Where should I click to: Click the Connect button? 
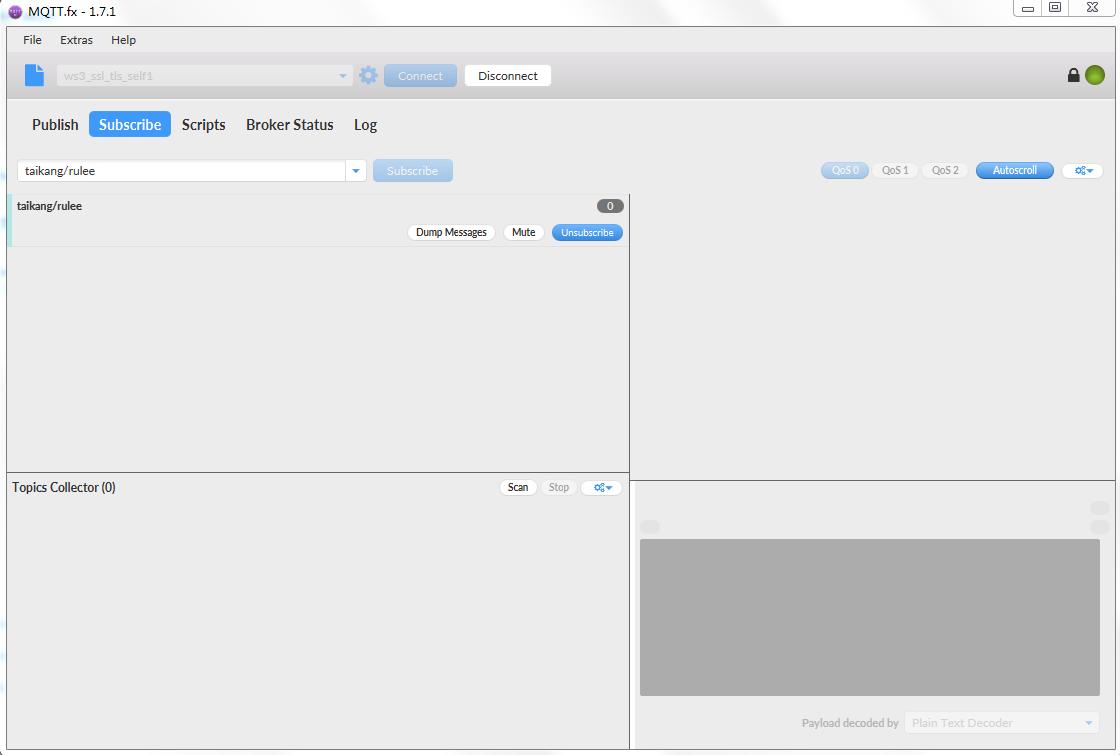click(420, 76)
